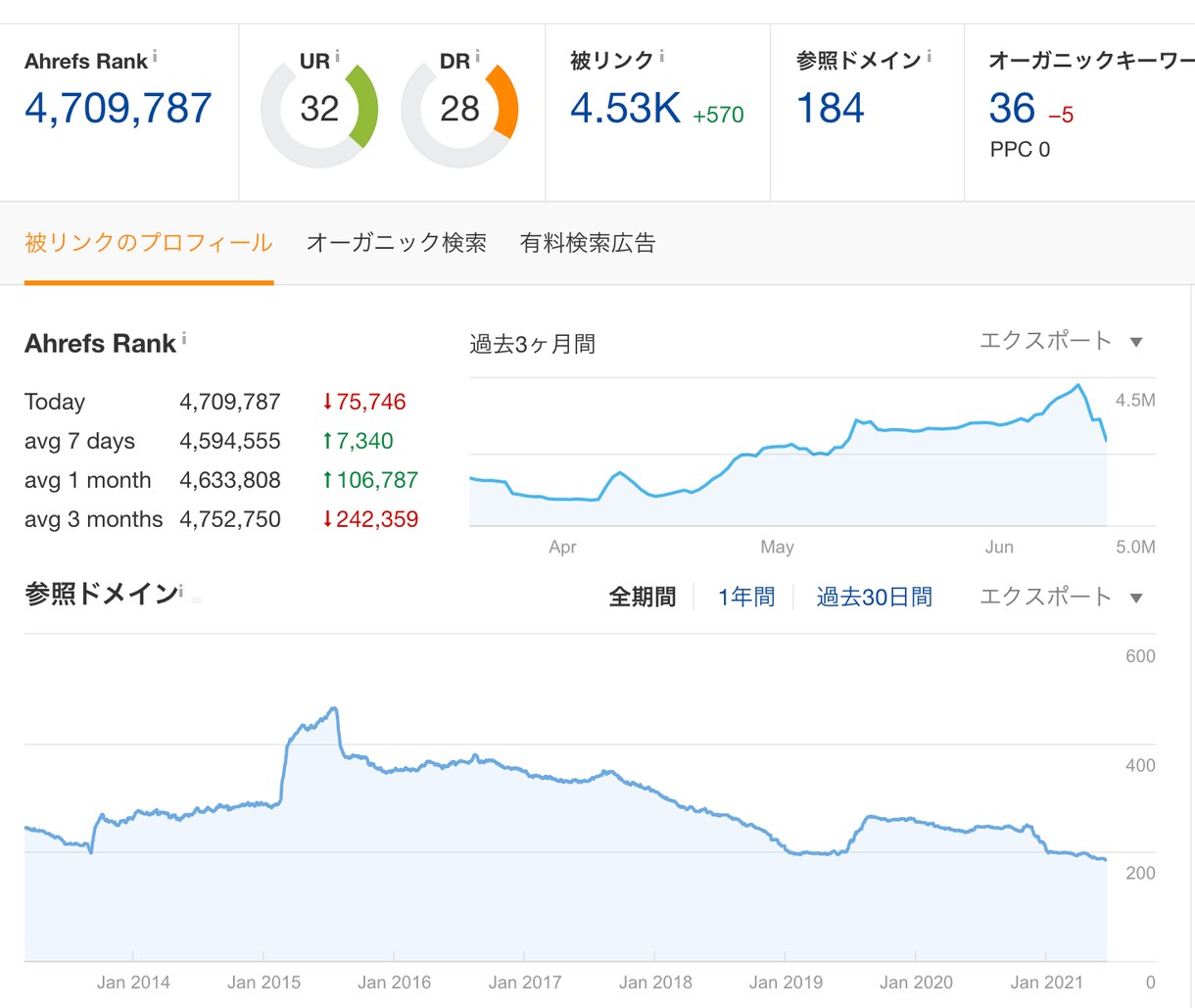1195x1008 pixels.
Task: Click info icon next to 参照ドメイン metric at top
Action: pos(930,57)
